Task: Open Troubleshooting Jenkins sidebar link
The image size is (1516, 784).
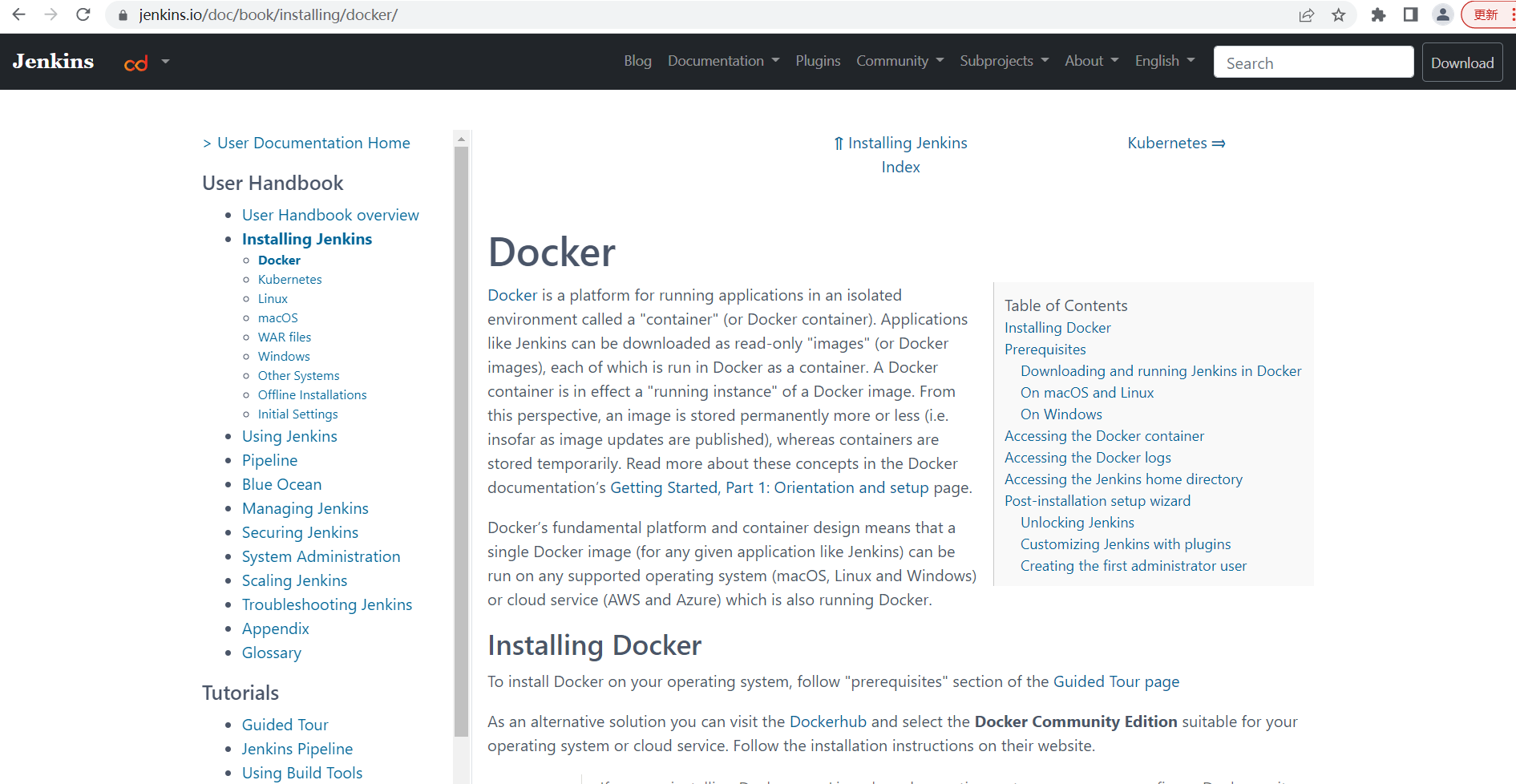Action: click(327, 604)
